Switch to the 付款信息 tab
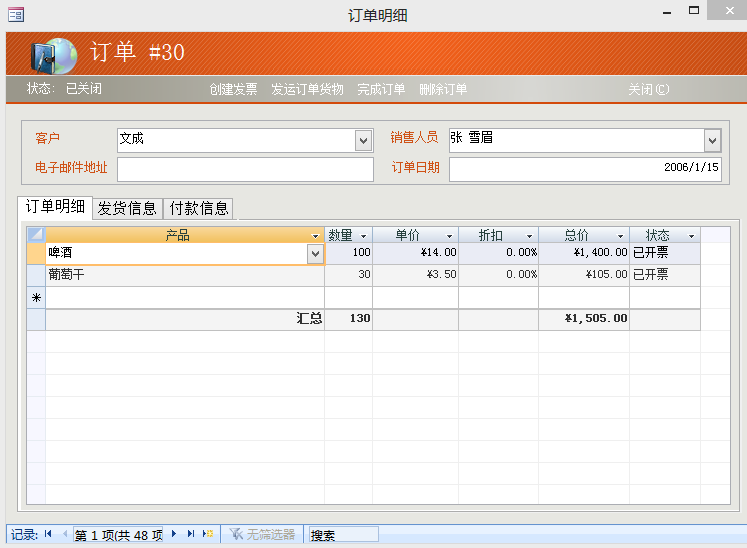The width and height of the screenshot is (747, 548). 199,208
